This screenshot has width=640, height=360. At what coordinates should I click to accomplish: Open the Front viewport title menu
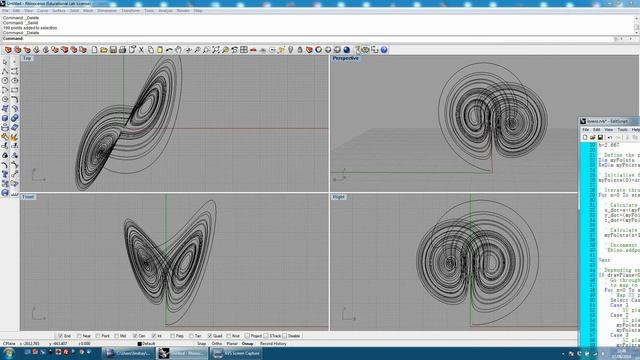[28, 197]
